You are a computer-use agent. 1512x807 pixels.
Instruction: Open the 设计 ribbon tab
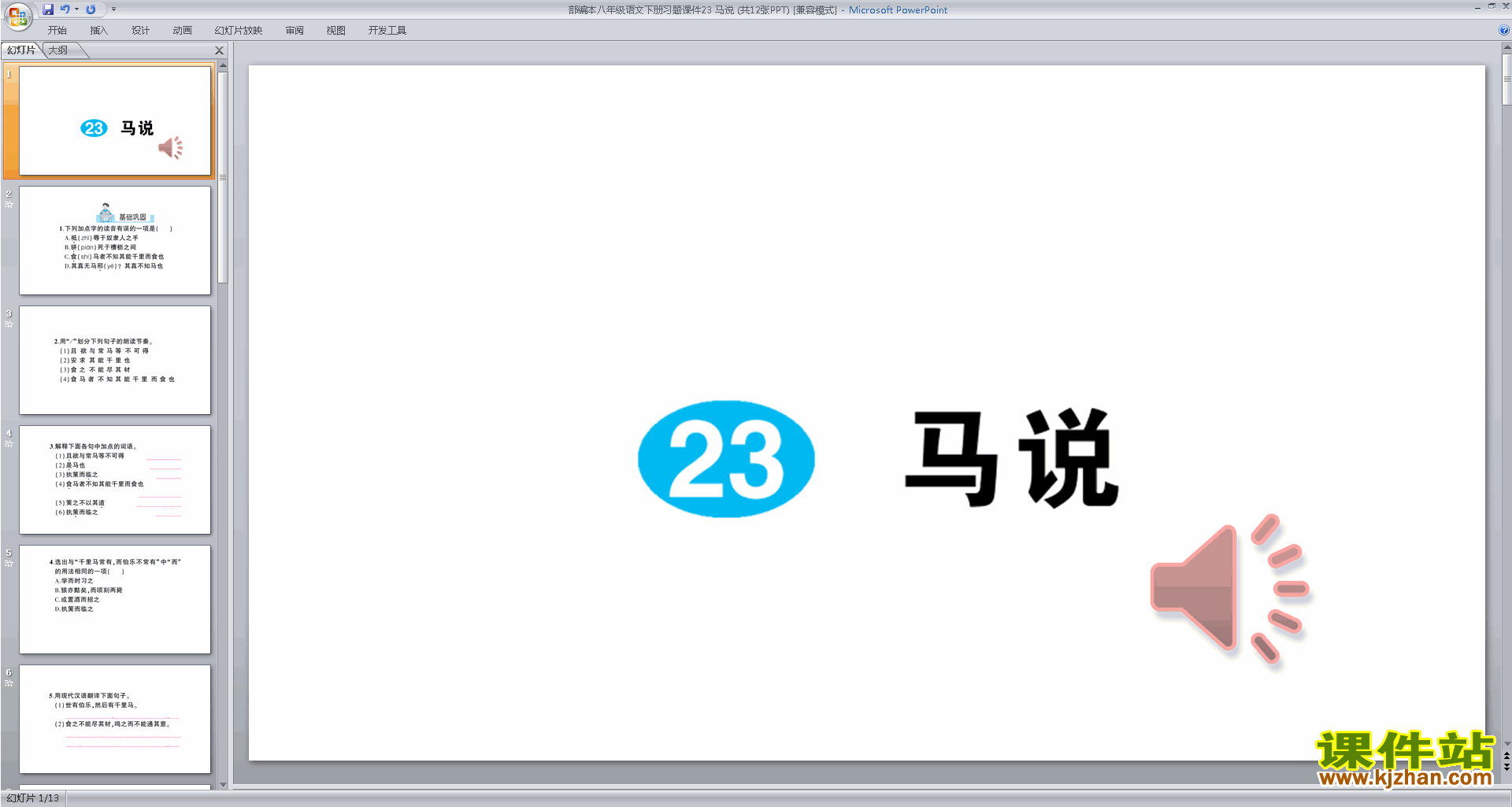click(141, 31)
